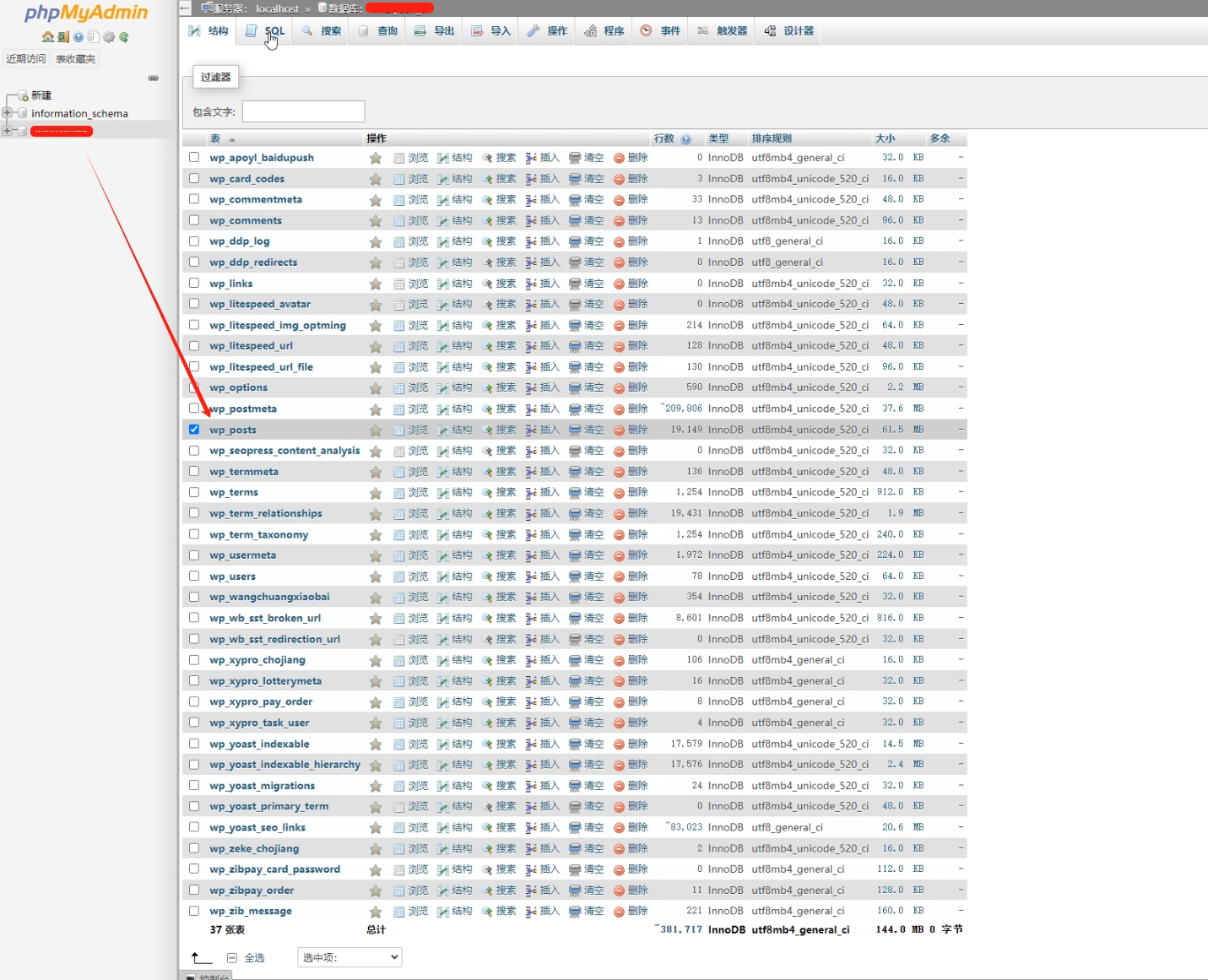Empty the wp_yoast_seo_links table
1208x980 pixels.
click(587, 827)
